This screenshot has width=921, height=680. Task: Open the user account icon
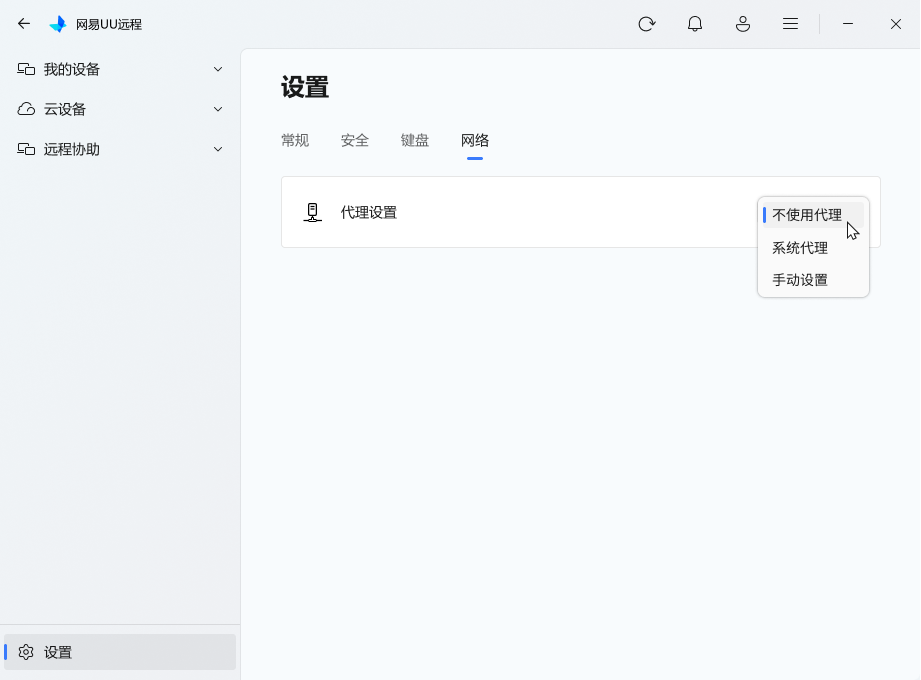743,24
